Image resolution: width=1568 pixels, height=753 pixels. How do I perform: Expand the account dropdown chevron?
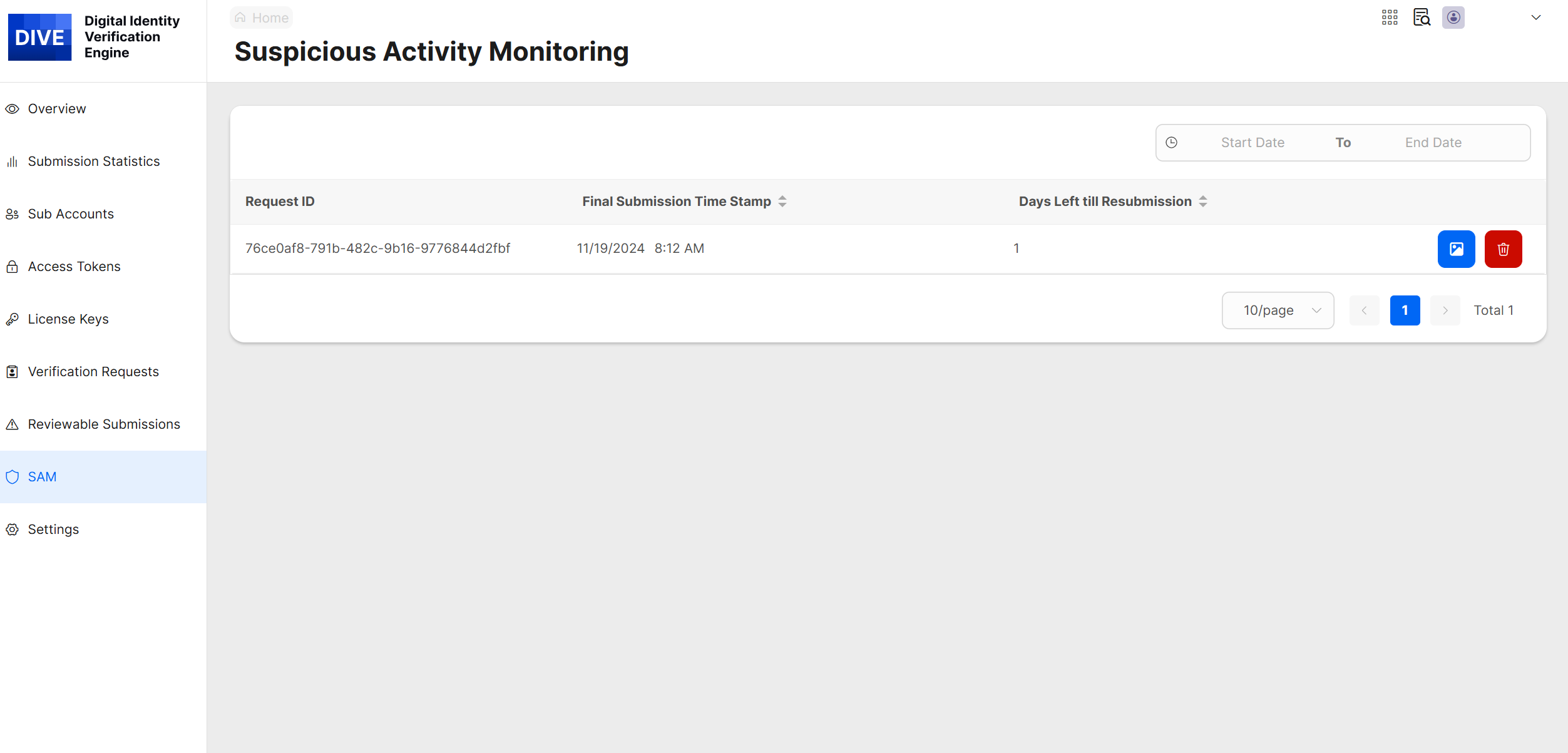click(x=1536, y=18)
